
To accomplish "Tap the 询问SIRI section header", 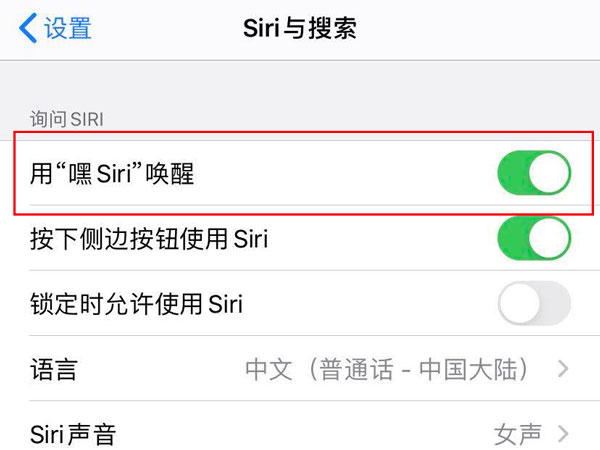I will point(67,120).
